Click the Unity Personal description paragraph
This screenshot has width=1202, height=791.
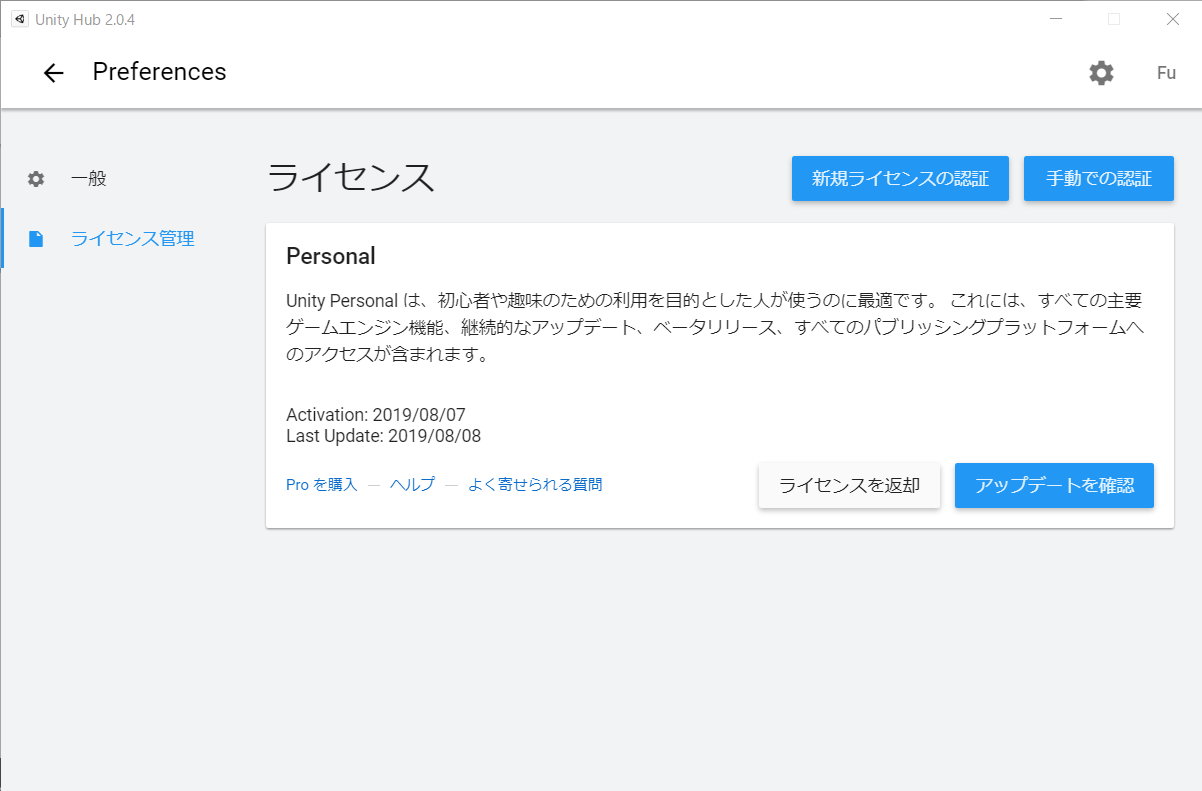pyautogui.click(x=714, y=328)
